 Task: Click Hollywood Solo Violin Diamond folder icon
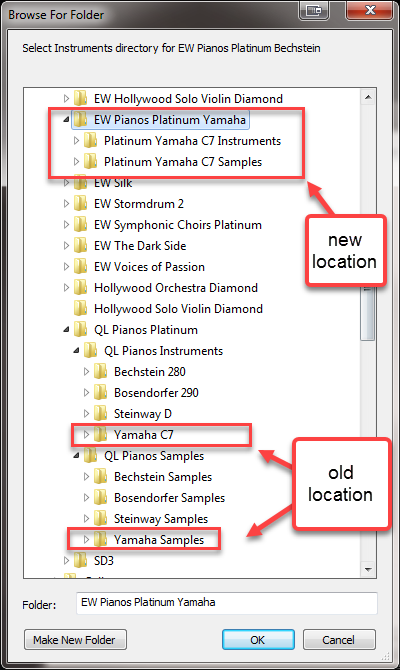80,308
